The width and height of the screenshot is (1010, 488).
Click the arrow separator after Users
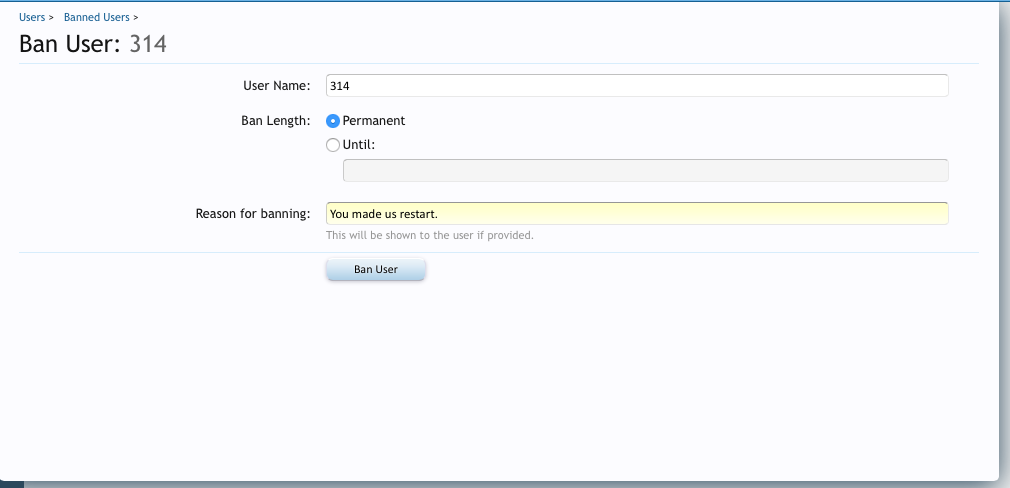click(x=51, y=18)
